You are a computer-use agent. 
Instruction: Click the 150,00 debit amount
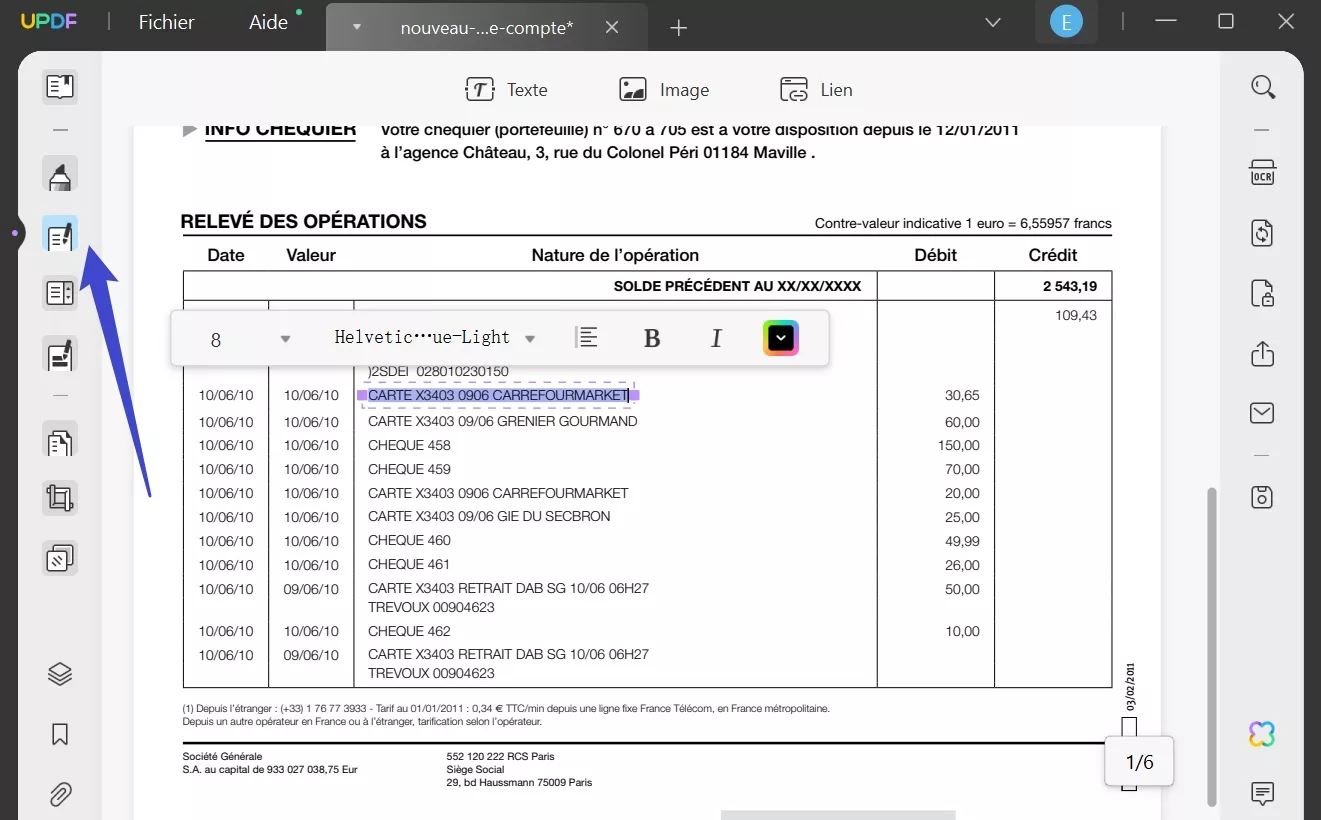tap(958, 445)
